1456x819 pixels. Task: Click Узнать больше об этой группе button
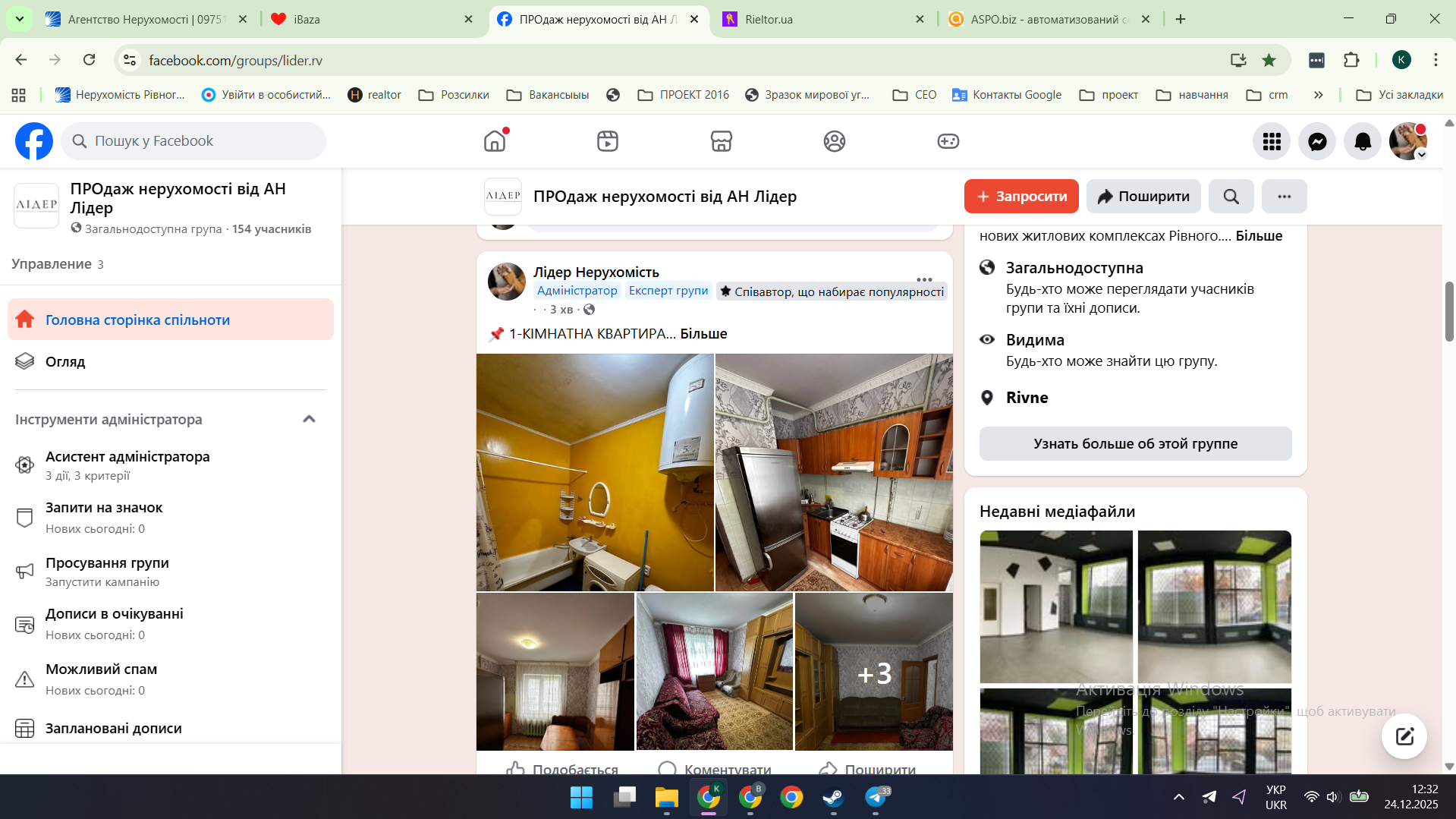tap(1135, 444)
